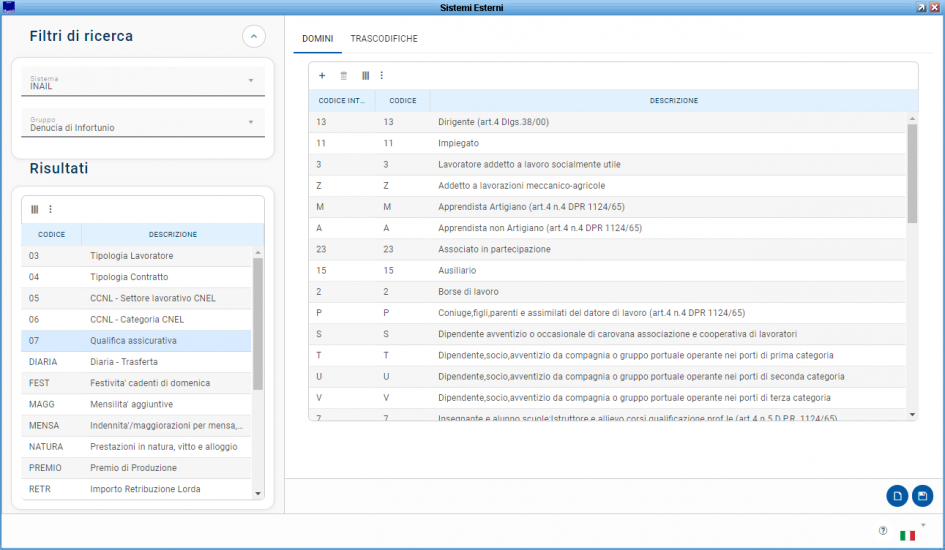Click the Italian flag language icon
The image size is (945, 550).
pyautogui.click(x=908, y=535)
